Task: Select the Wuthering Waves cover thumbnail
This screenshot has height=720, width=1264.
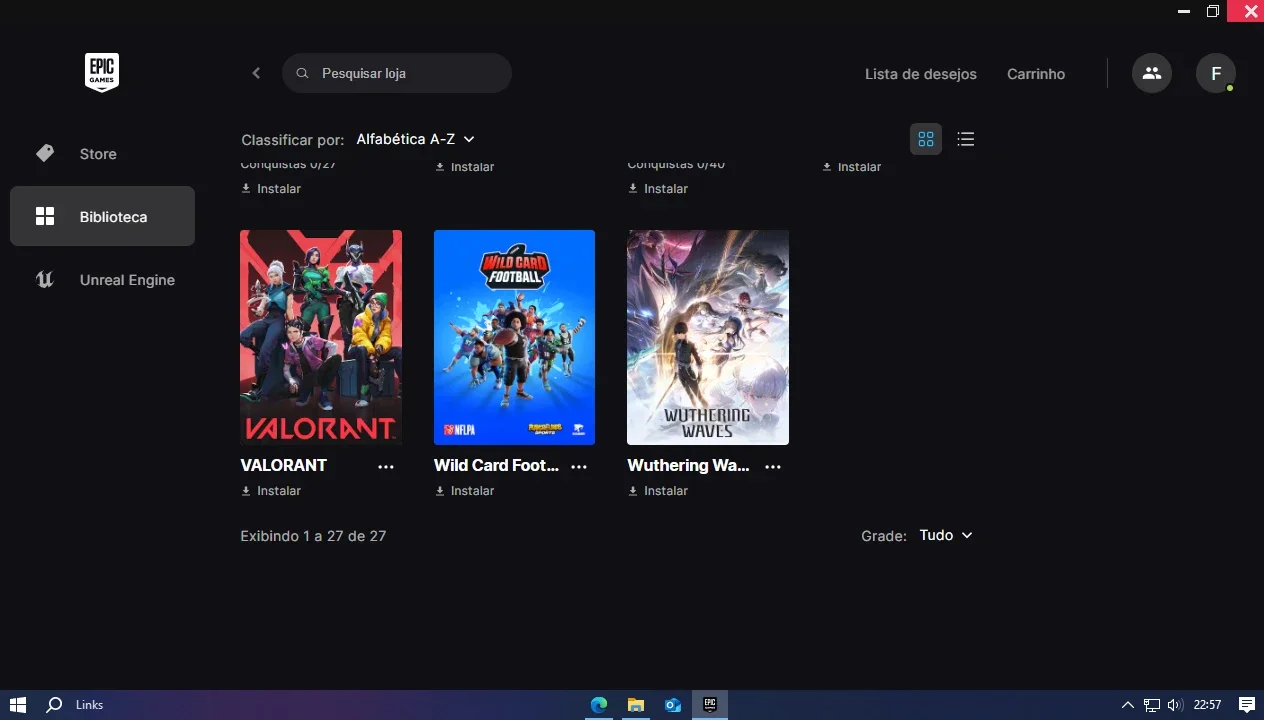Action: pyautogui.click(x=708, y=337)
